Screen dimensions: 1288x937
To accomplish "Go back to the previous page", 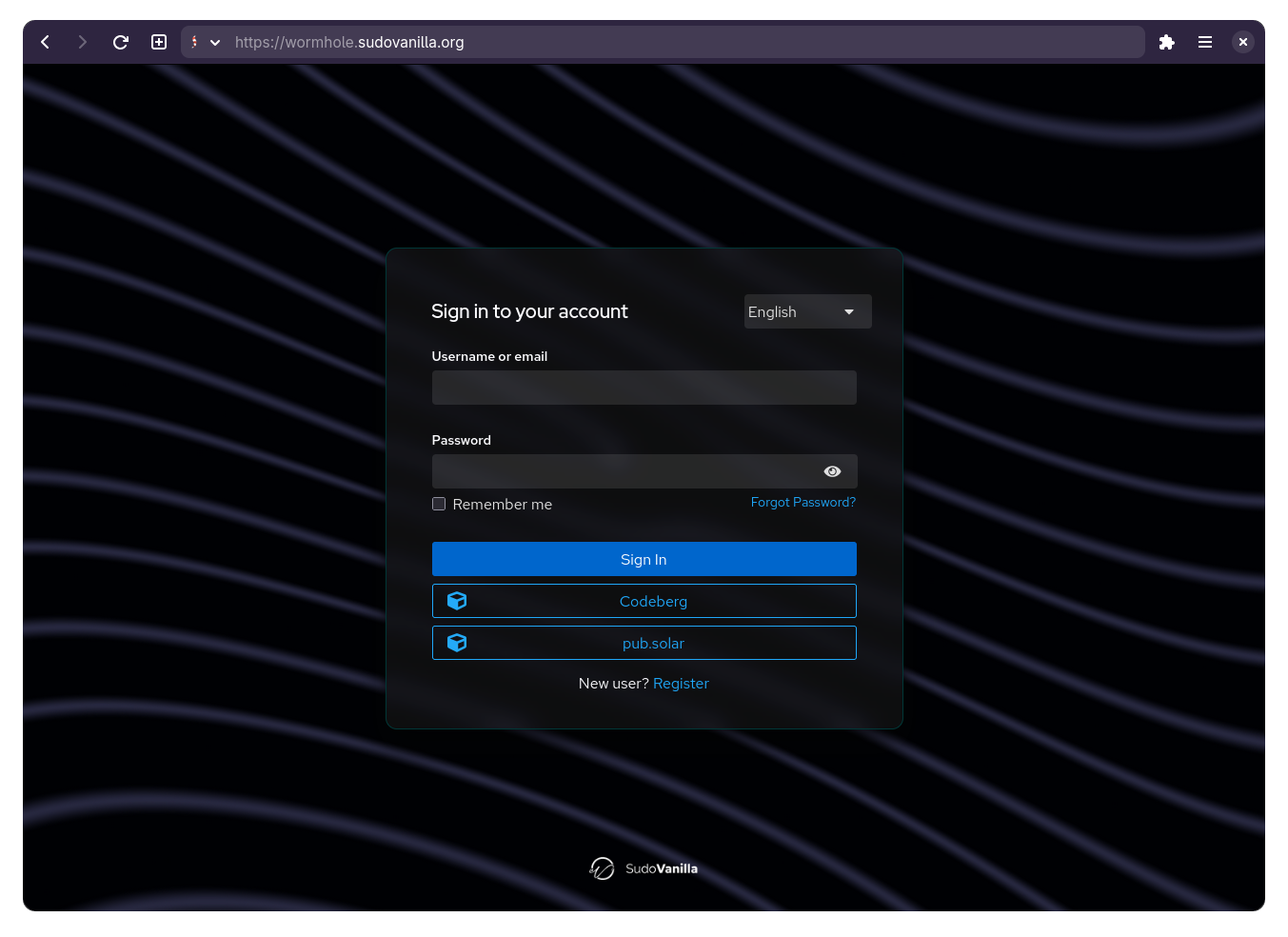I will click(45, 42).
